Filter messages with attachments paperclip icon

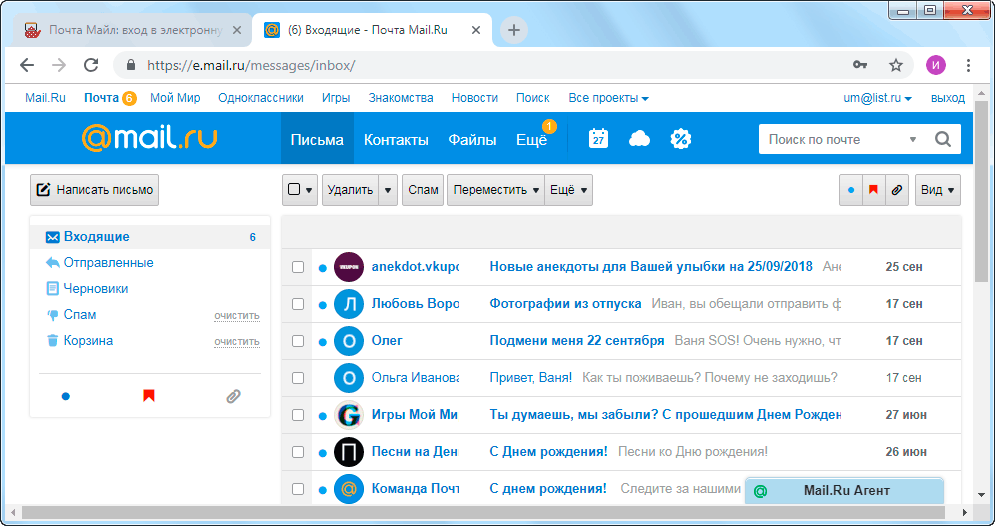coord(897,190)
